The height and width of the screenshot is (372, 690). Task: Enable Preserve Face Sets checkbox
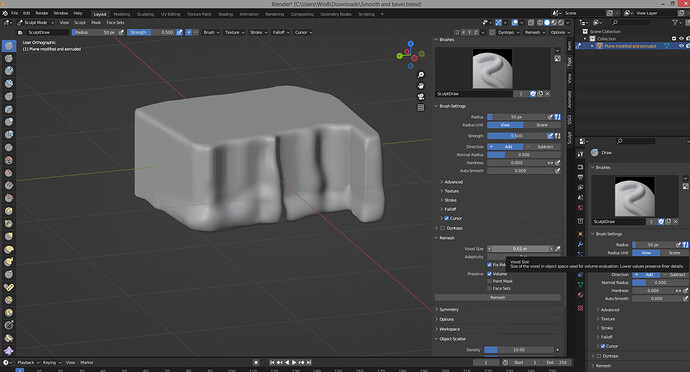tap(489, 288)
